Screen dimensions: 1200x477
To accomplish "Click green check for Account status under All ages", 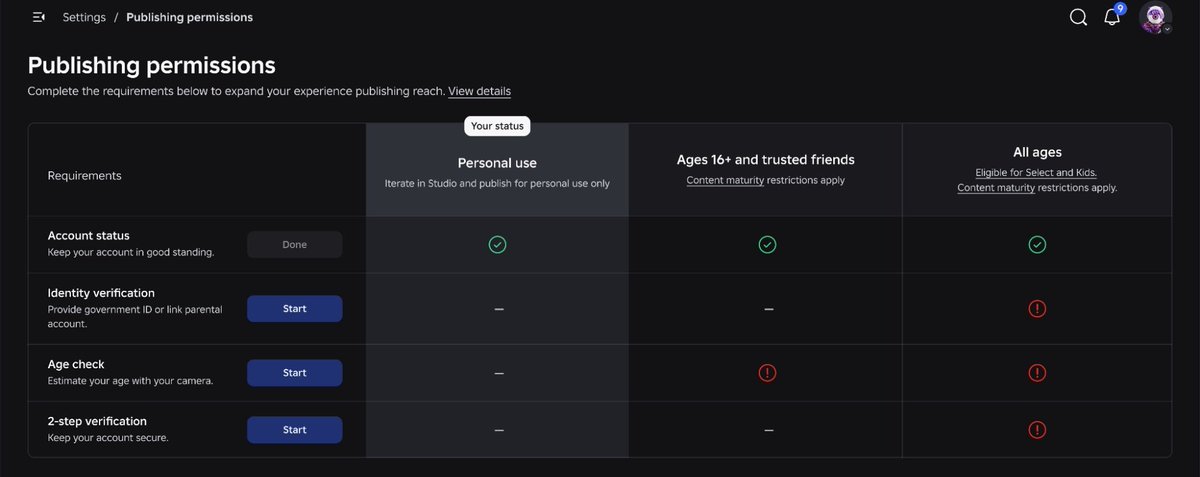I will 1038,244.
